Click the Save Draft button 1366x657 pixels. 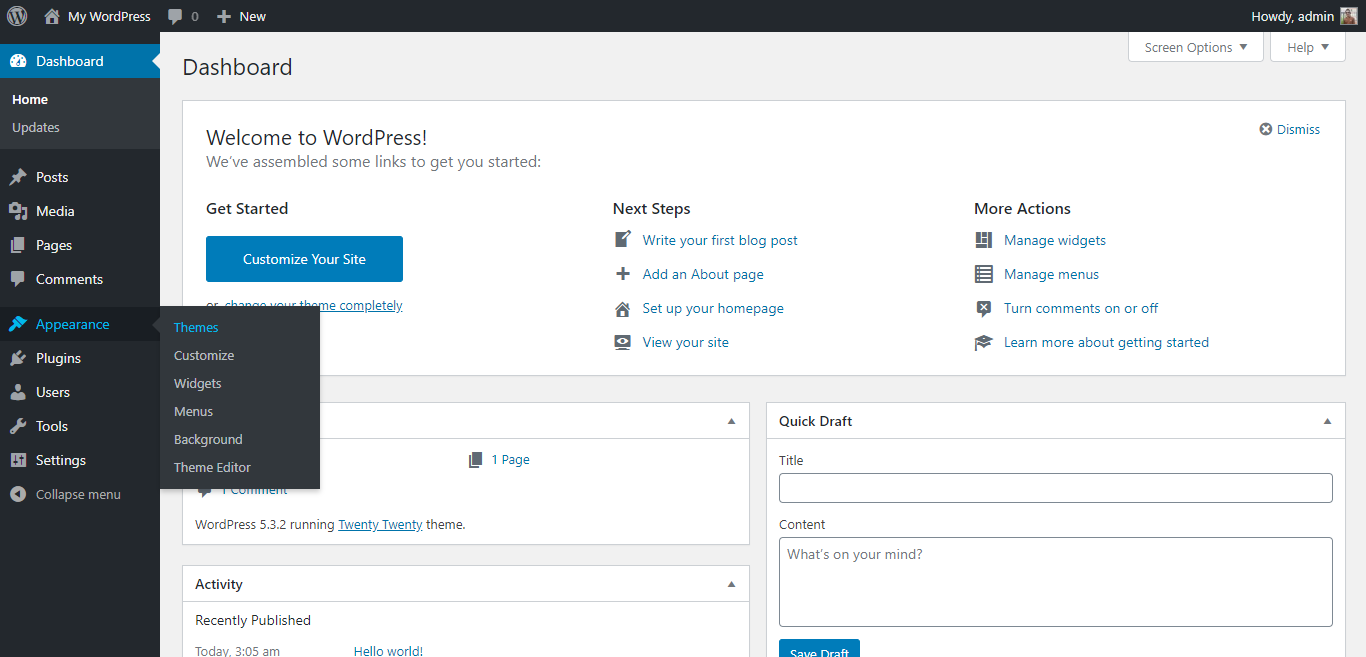(819, 648)
